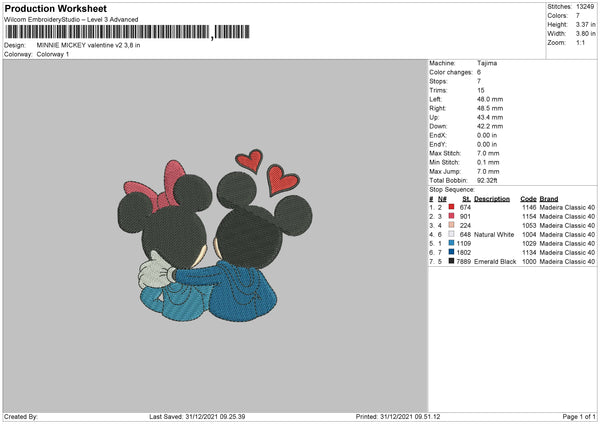Click the barcode at the top
600x424 pixels.
[127, 32]
